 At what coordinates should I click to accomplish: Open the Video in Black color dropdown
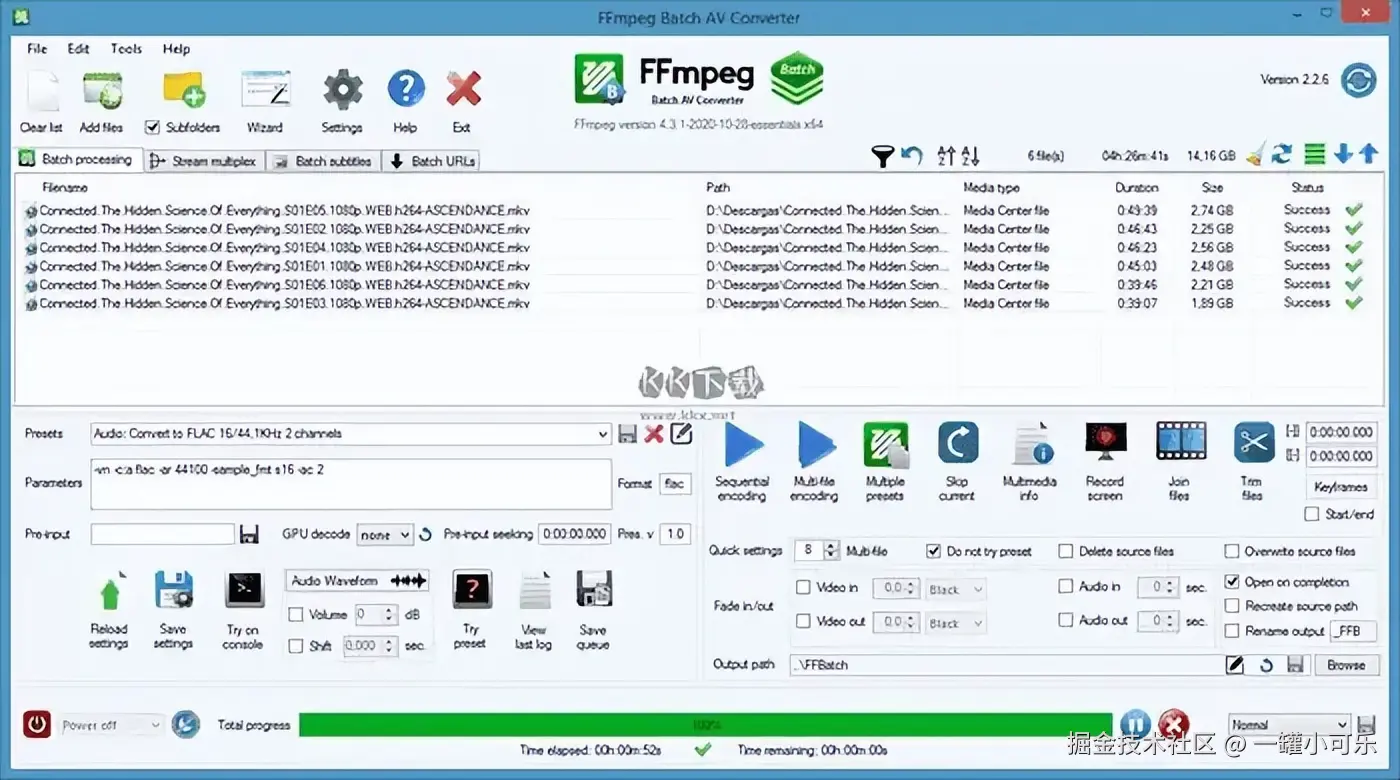[956, 590]
